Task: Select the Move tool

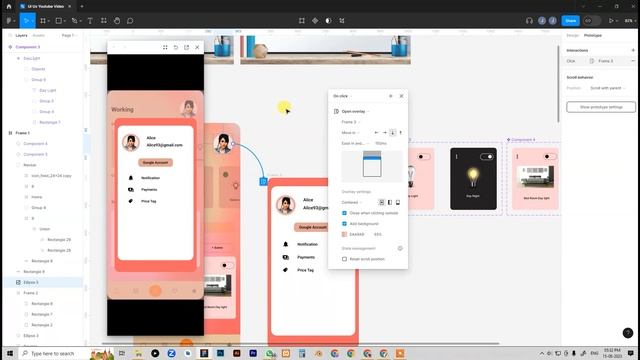Action: click(x=27, y=21)
